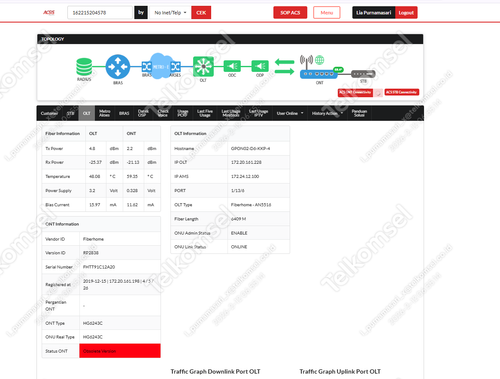Expand the User Online dropdown menu
Viewport: 500px width, 379px height.
pyautogui.click(x=290, y=113)
